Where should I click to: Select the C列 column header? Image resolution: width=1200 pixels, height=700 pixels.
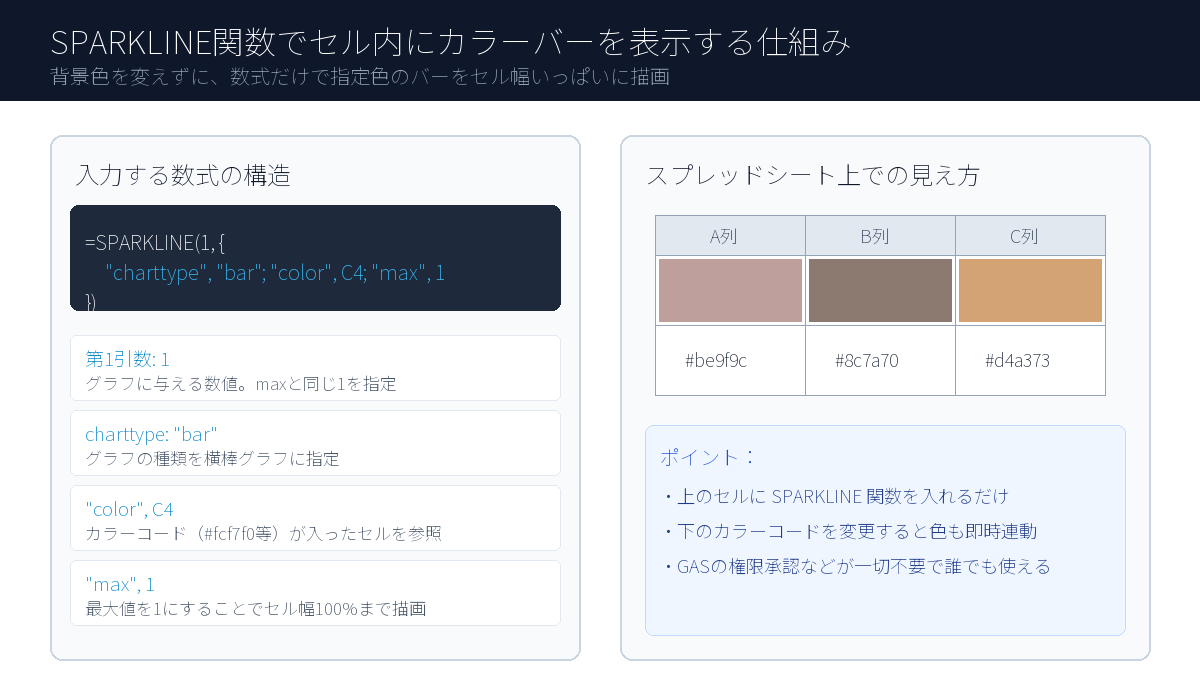tap(1030, 236)
